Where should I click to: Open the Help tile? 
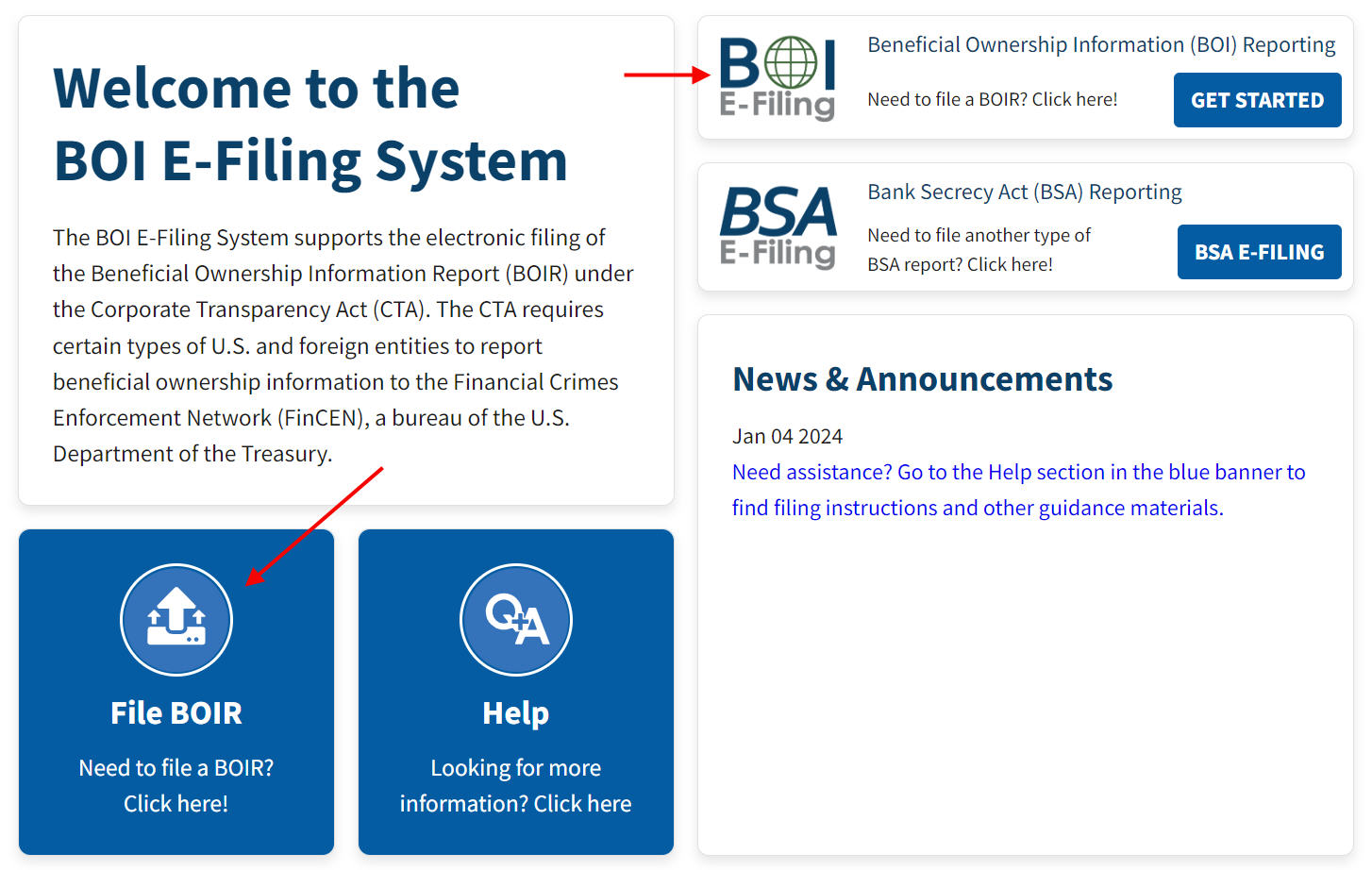click(x=515, y=694)
